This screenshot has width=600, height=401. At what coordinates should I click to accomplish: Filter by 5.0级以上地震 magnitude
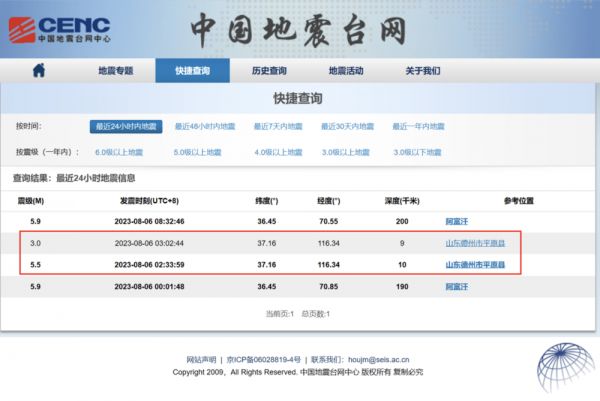coord(204,152)
